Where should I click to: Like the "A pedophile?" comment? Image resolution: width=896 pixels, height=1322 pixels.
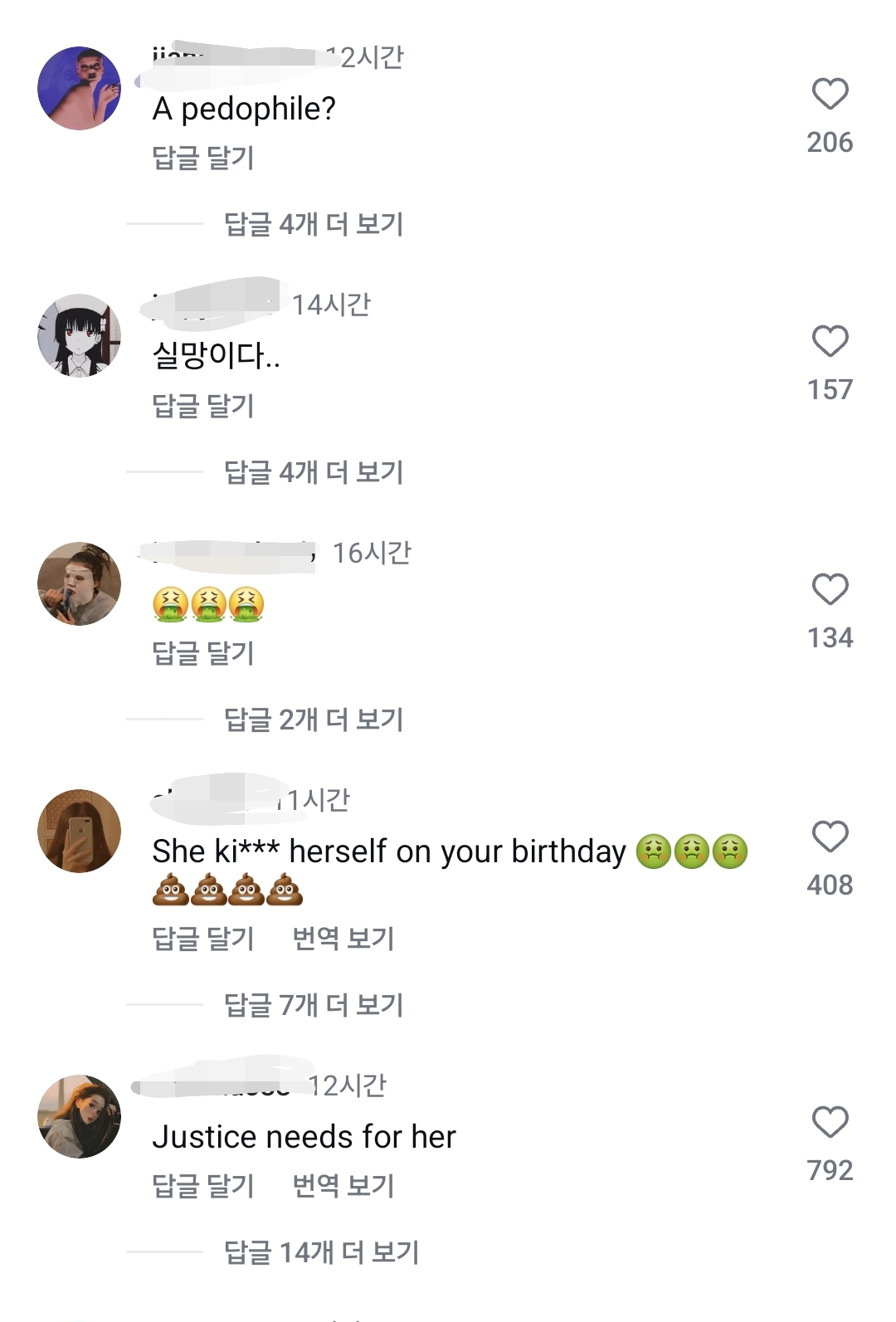[x=830, y=94]
